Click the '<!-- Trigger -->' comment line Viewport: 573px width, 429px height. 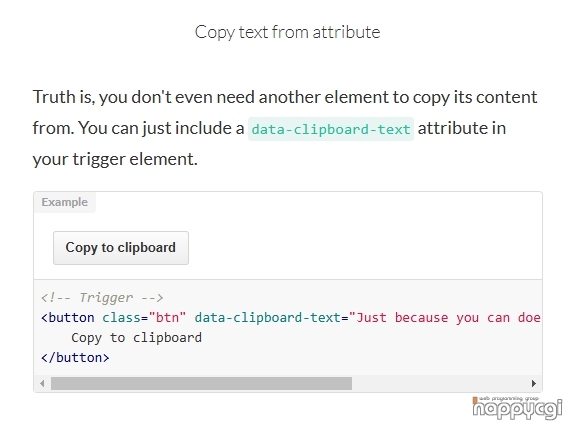(x=102, y=297)
